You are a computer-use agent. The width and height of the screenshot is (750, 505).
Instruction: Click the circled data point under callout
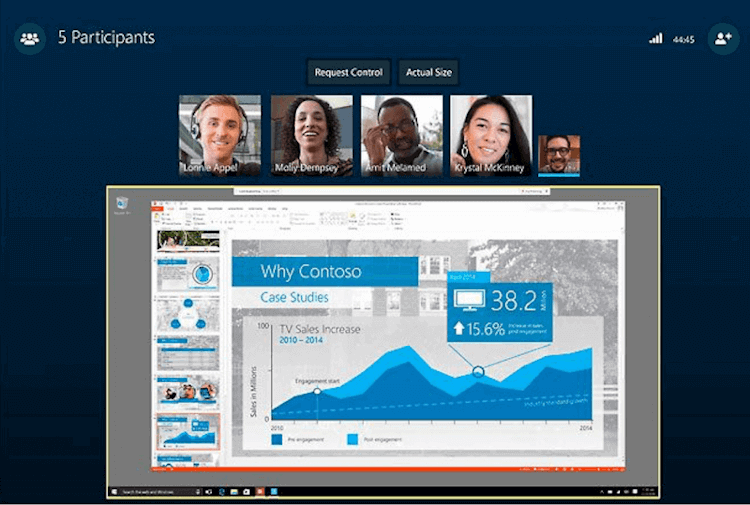(478, 371)
